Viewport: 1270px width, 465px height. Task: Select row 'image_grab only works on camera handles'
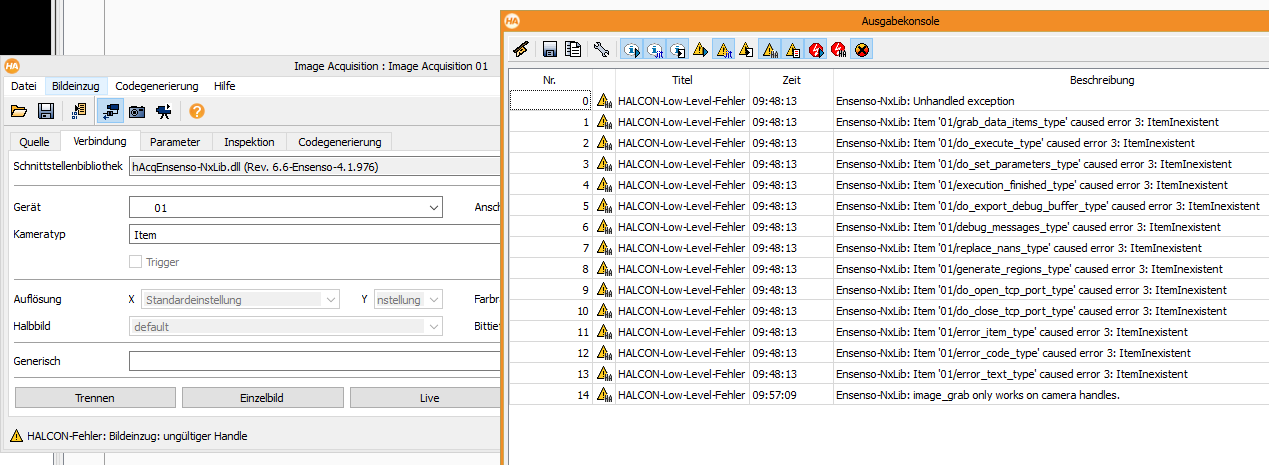click(888, 395)
